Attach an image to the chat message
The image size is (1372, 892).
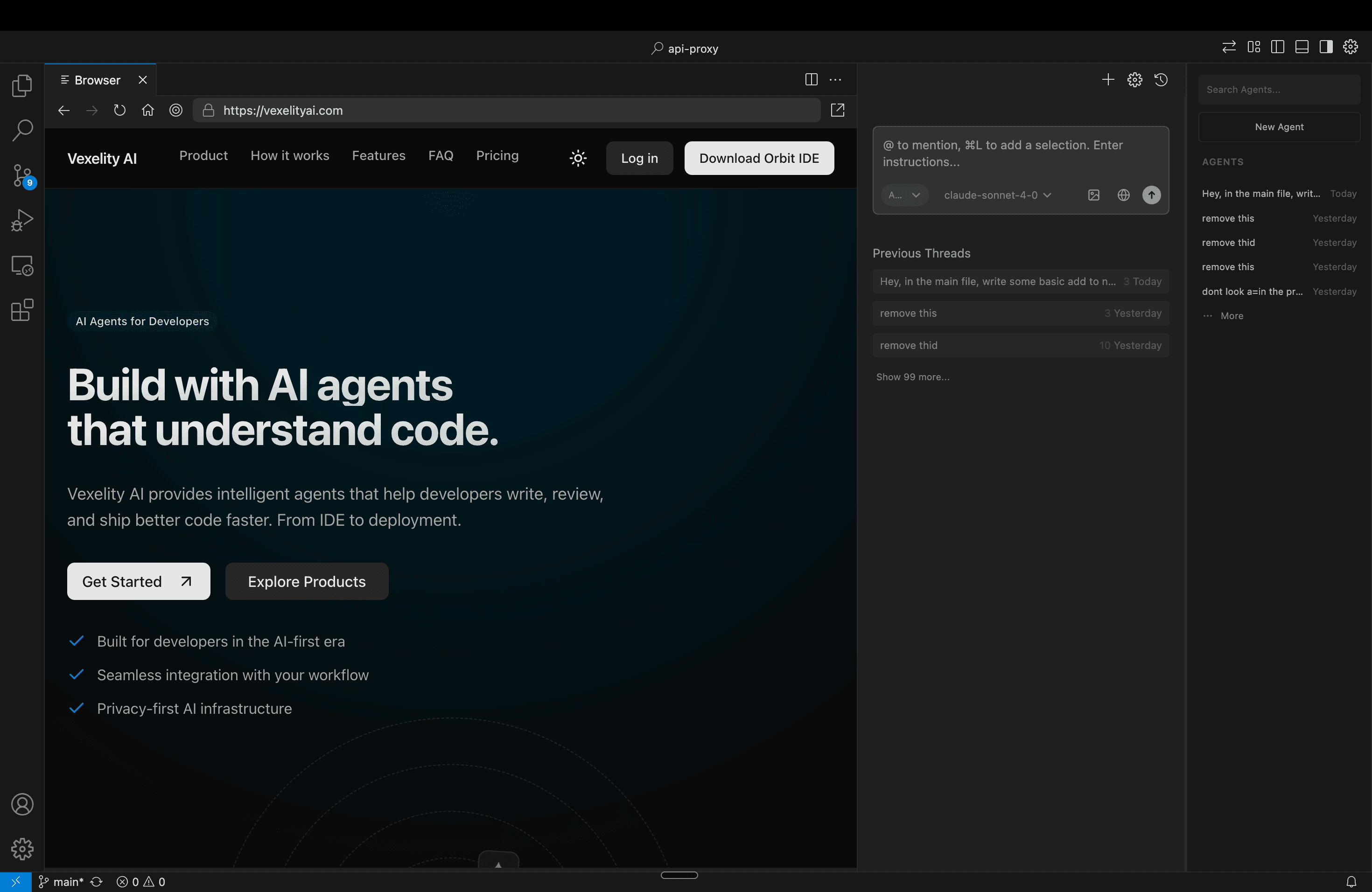(x=1093, y=195)
